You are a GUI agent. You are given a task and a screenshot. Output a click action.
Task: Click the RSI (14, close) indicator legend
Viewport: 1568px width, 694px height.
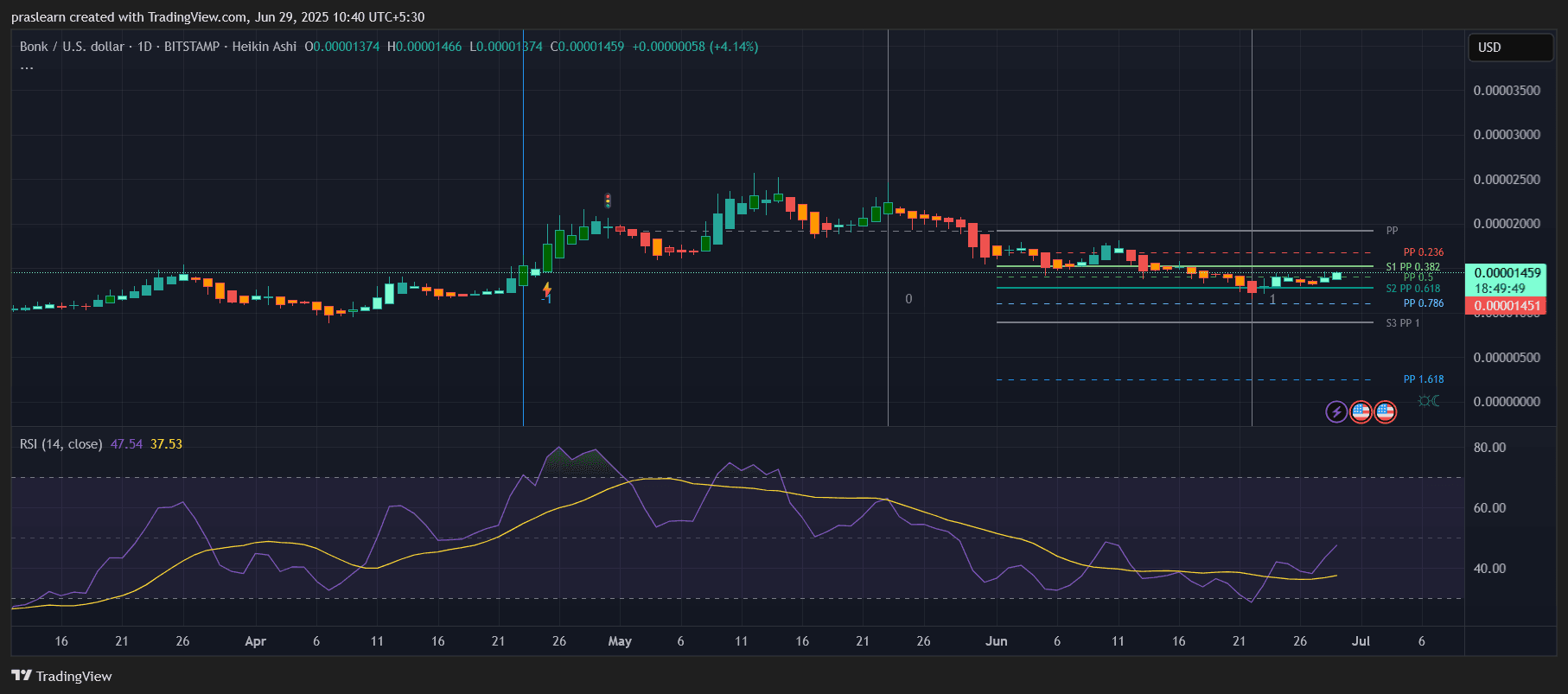61,444
